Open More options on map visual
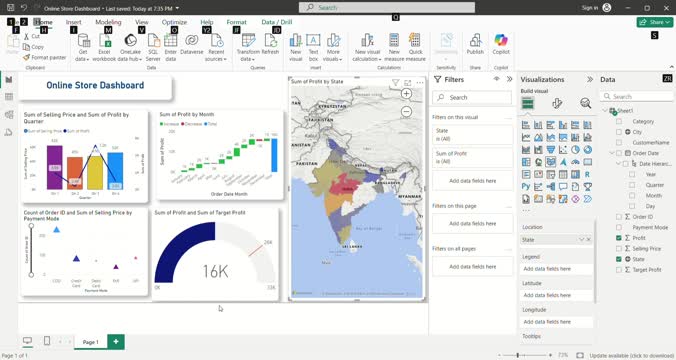Image resolution: width=676 pixels, height=360 pixels. 419,82
